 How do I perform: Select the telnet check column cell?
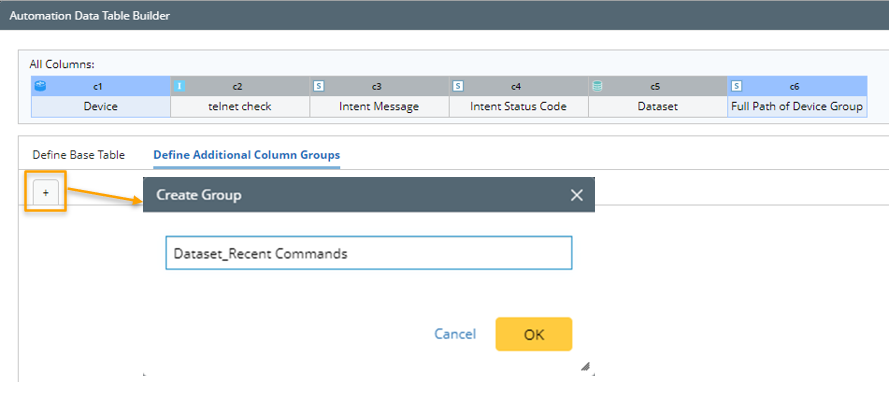click(x=240, y=106)
